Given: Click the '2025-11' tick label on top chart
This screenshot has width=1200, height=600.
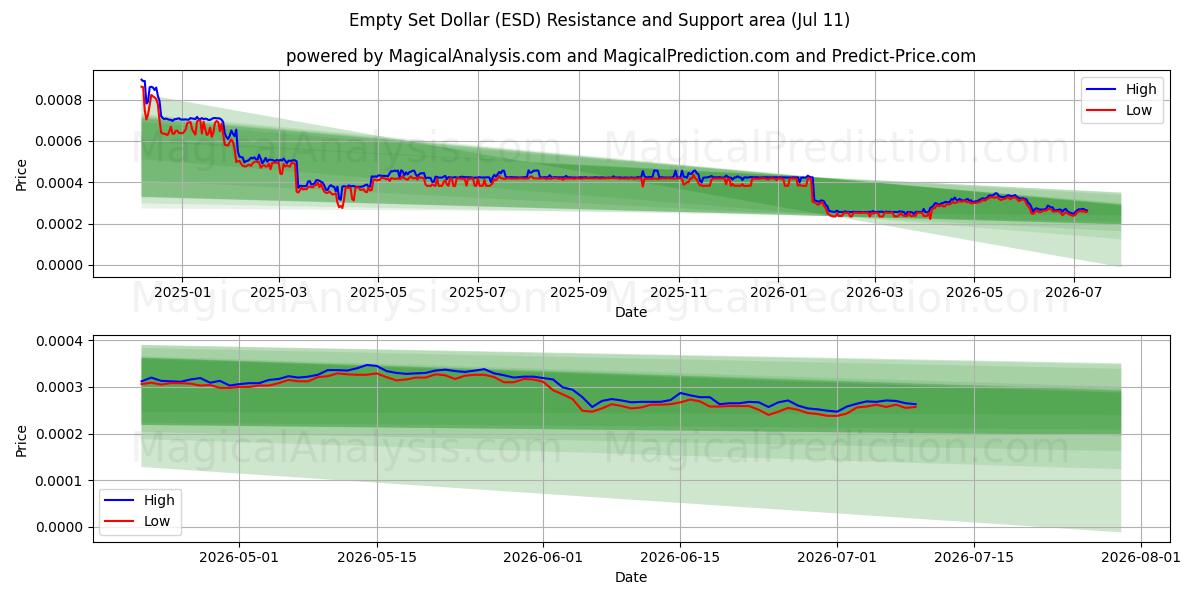Looking at the screenshot, I should point(679,293).
